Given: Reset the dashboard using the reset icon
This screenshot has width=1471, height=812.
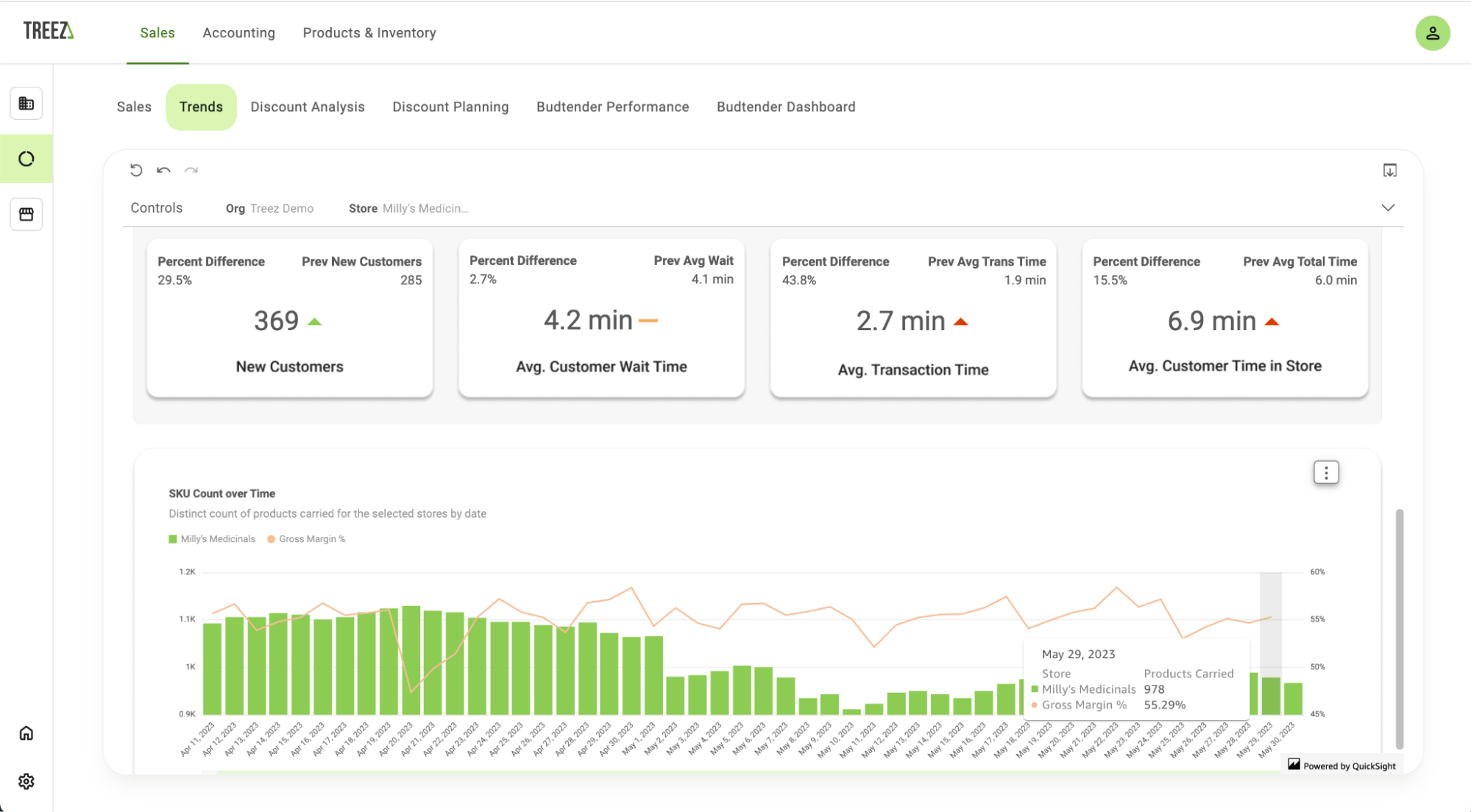Looking at the screenshot, I should tap(136, 170).
